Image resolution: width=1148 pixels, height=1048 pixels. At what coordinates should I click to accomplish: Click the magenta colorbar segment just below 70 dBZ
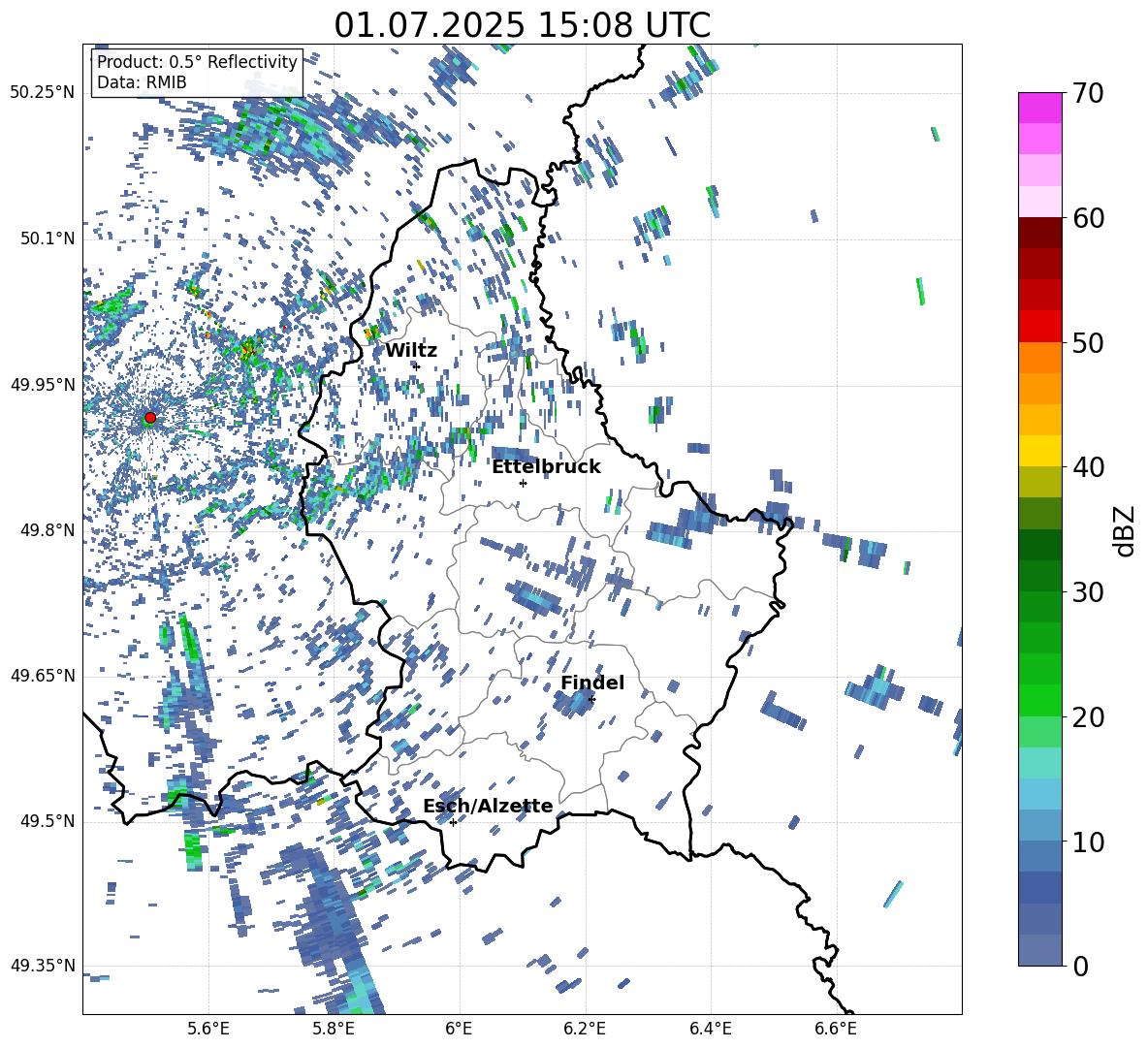1039,108
